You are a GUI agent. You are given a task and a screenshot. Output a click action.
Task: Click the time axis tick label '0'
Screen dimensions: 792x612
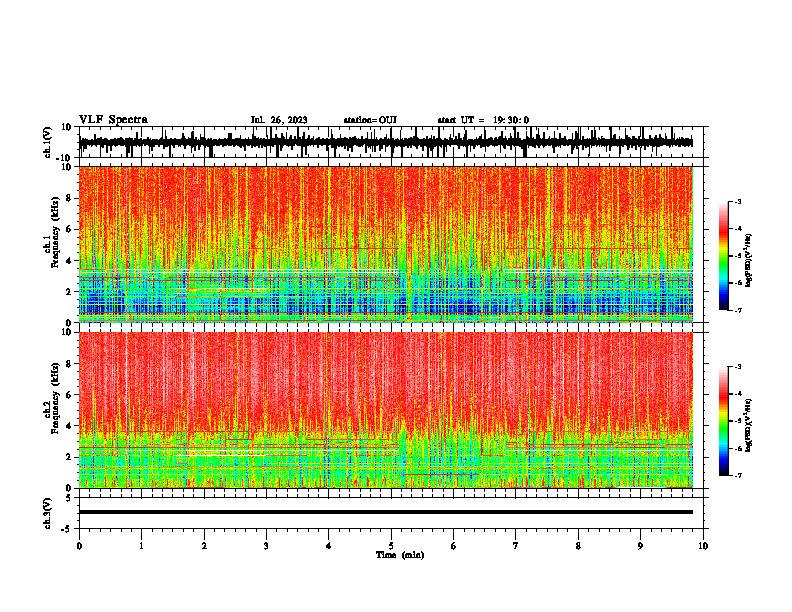(79, 546)
